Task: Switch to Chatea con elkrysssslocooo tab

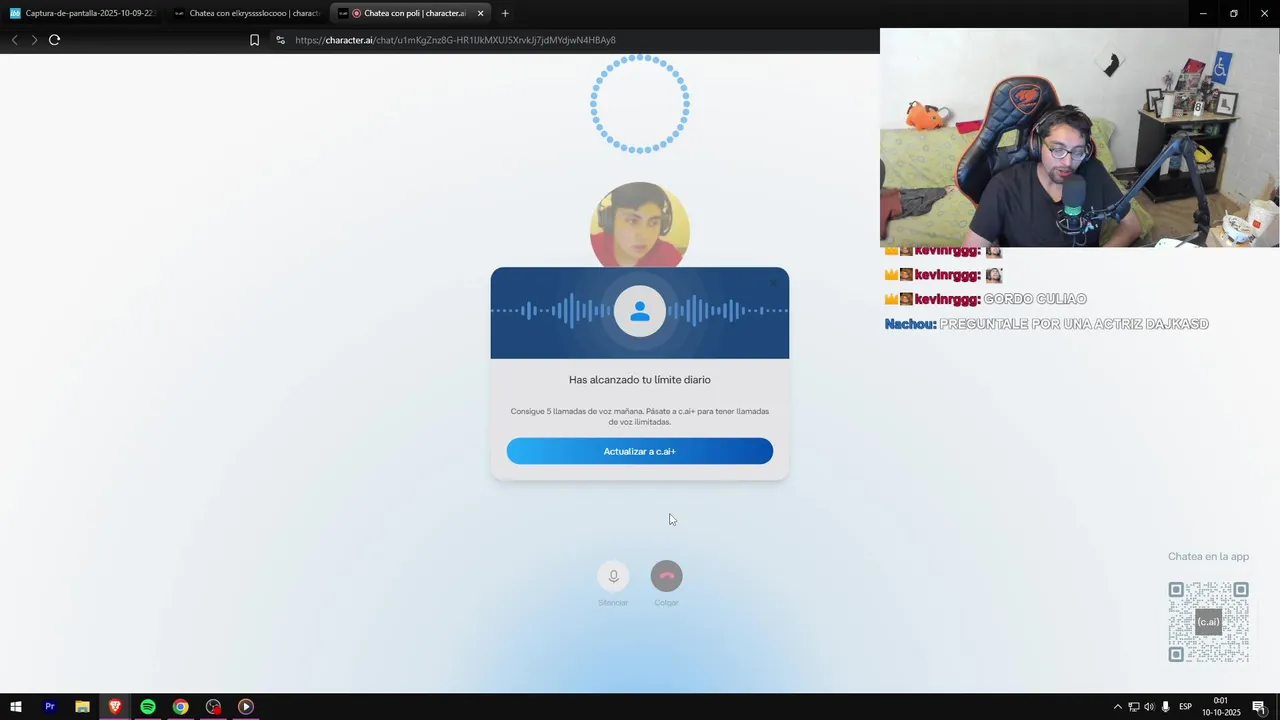Action: (246, 13)
